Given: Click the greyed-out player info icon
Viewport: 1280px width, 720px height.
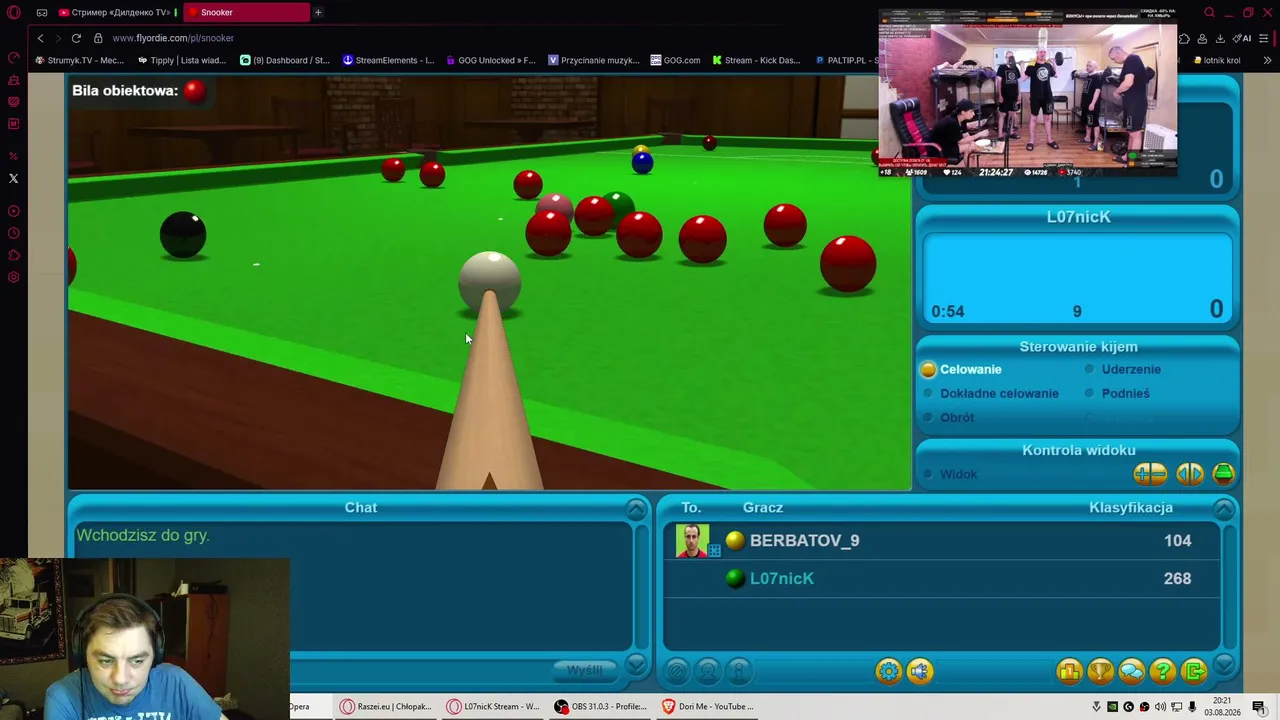Looking at the screenshot, I should pyautogui.click(x=739, y=671).
